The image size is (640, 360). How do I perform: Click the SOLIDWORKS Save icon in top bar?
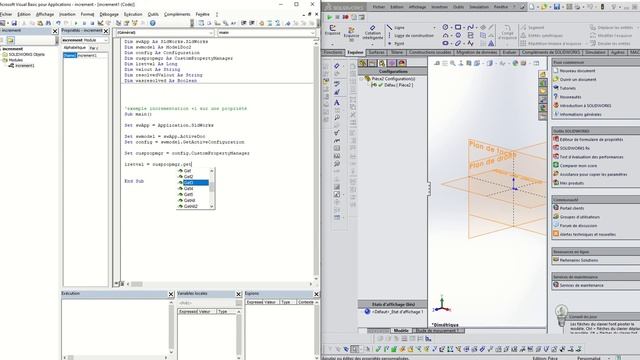[557, 7]
